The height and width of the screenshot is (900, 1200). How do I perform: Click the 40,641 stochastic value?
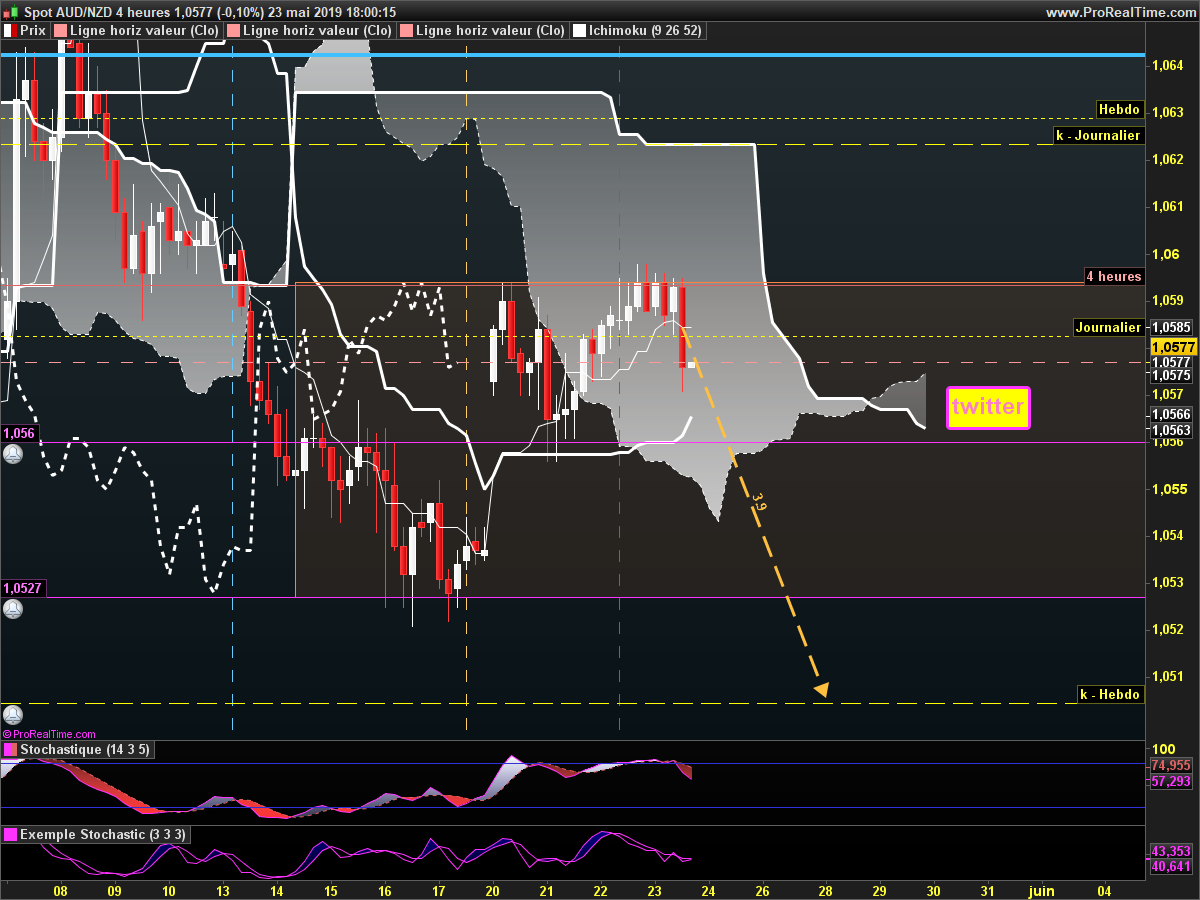point(1171,866)
